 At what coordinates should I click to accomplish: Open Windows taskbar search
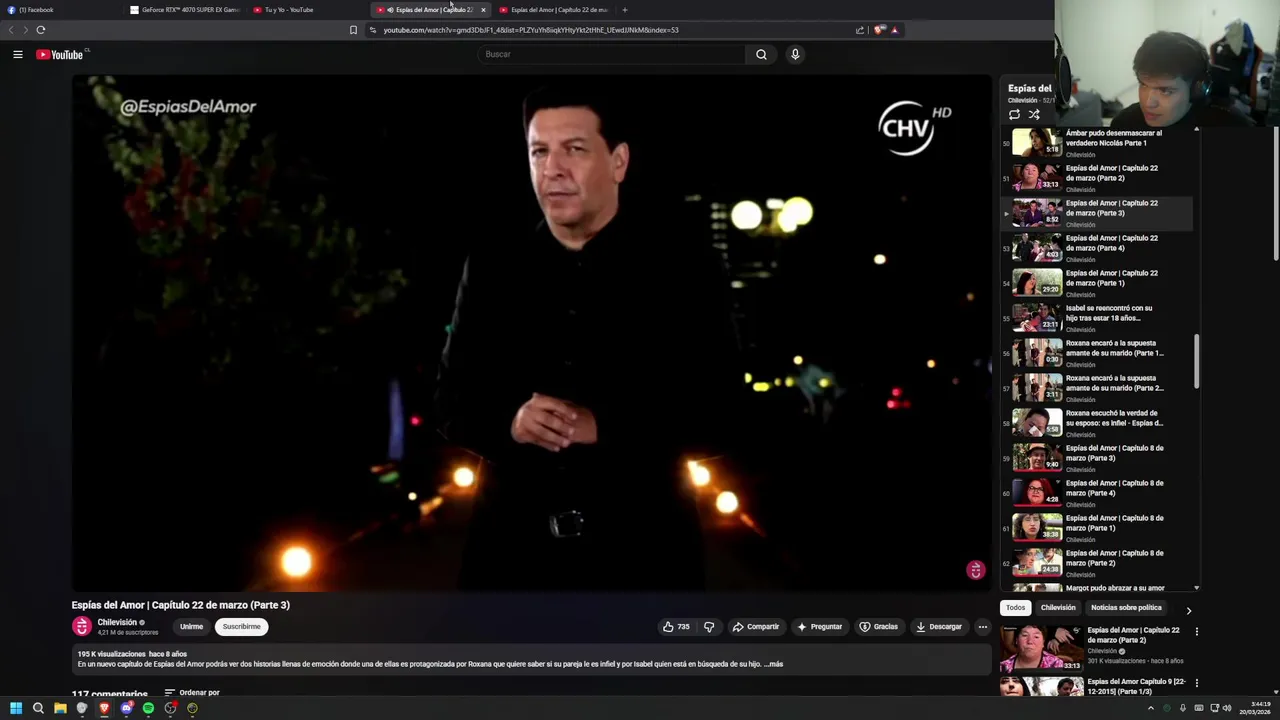point(38,708)
